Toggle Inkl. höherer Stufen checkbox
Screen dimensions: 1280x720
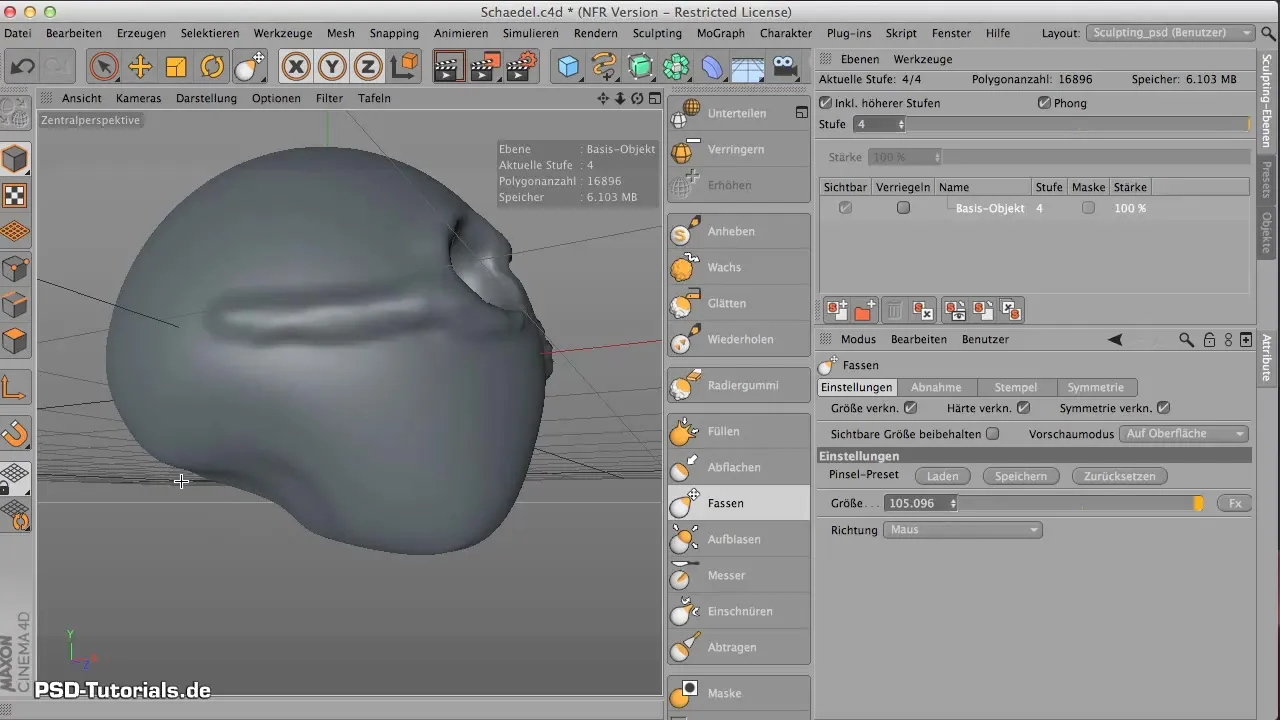click(825, 103)
